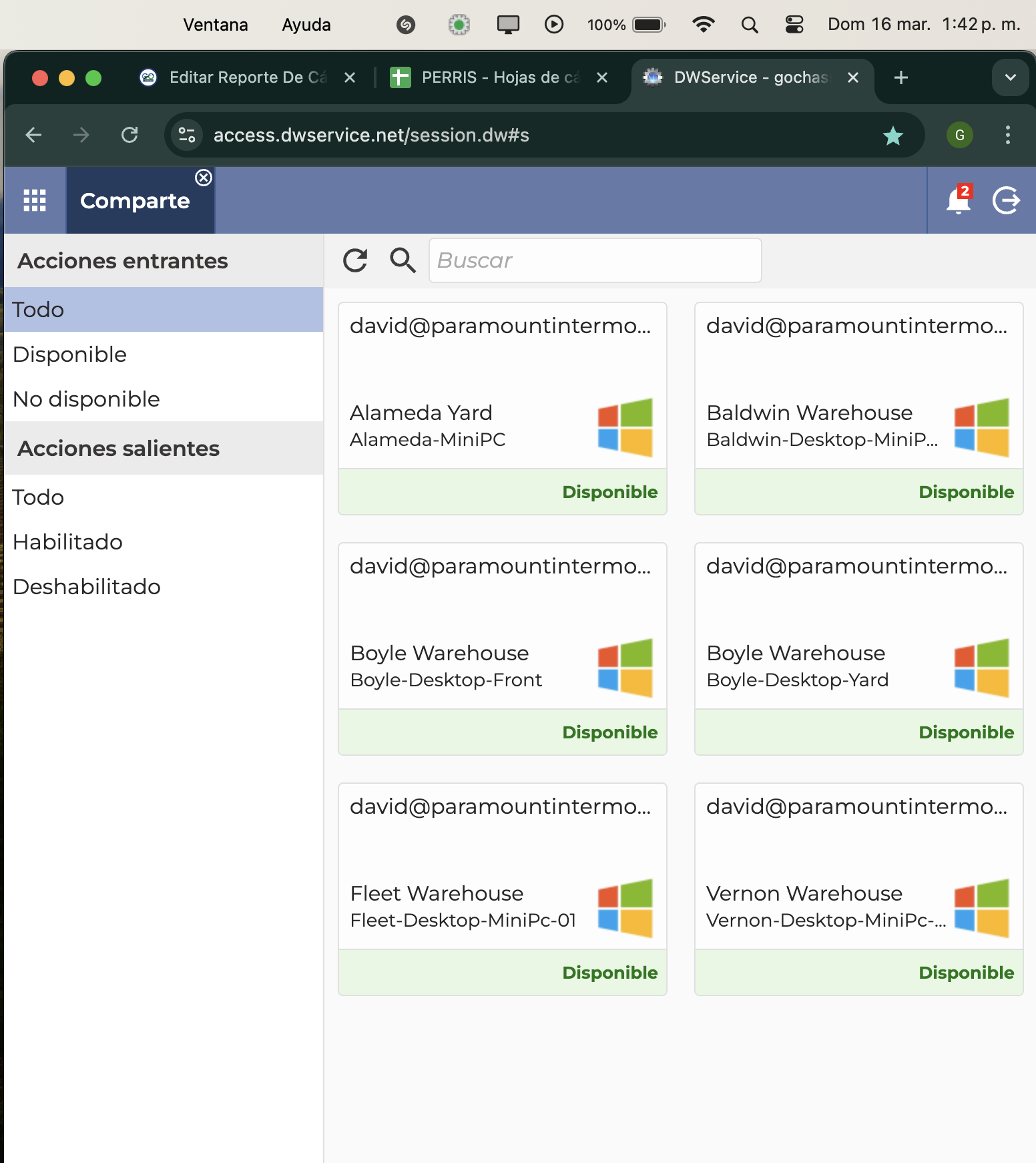Click Windows logo on Boyle-Desktop-Front card
1036x1163 pixels.
point(625,668)
